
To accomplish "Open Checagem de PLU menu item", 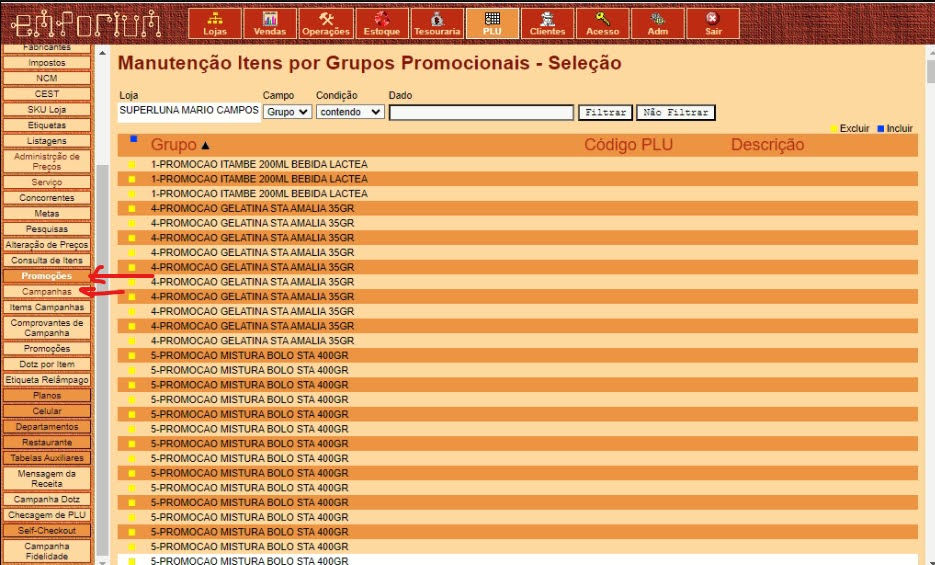I will 47,515.
